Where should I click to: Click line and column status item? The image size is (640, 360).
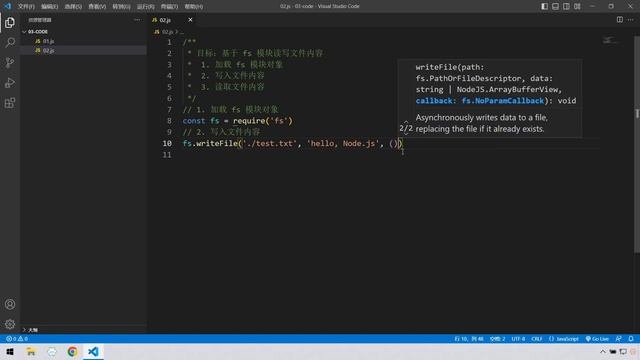(469, 339)
